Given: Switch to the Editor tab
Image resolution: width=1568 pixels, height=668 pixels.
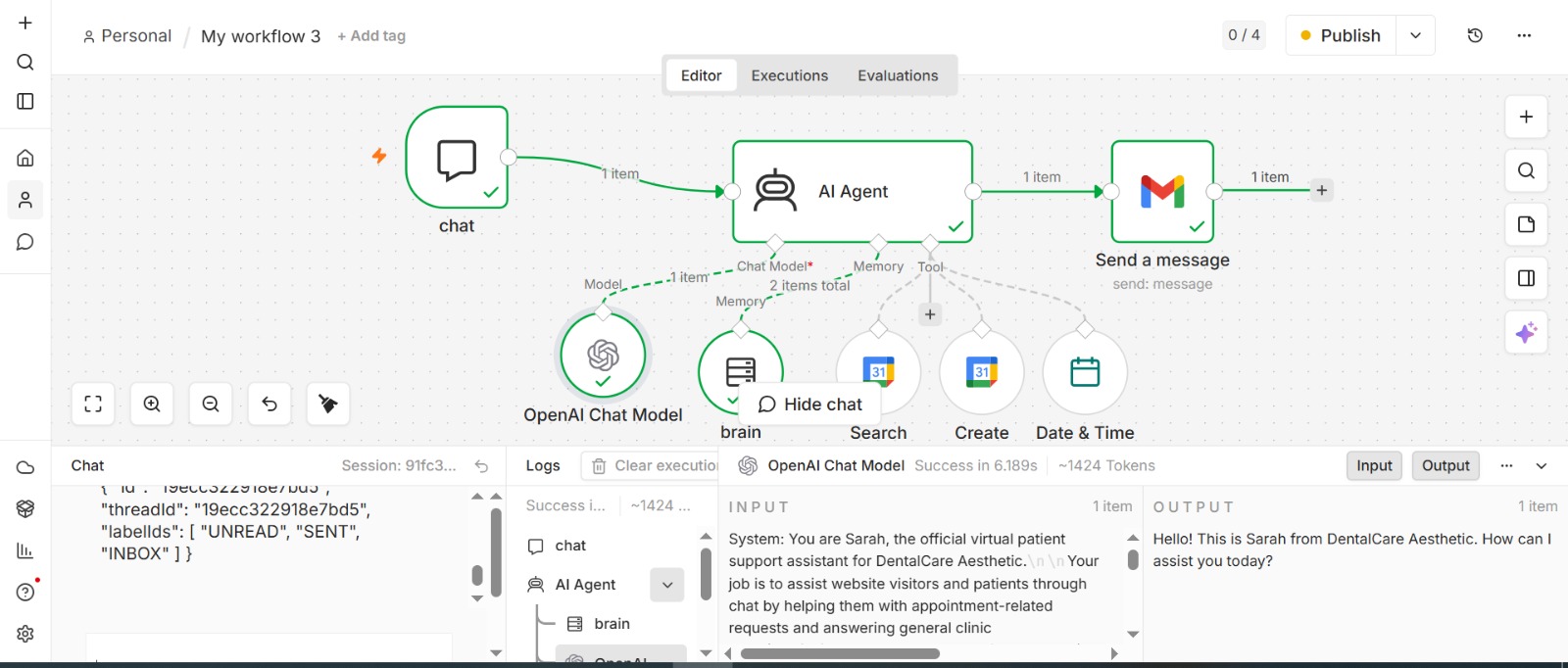Looking at the screenshot, I should click(x=702, y=75).
